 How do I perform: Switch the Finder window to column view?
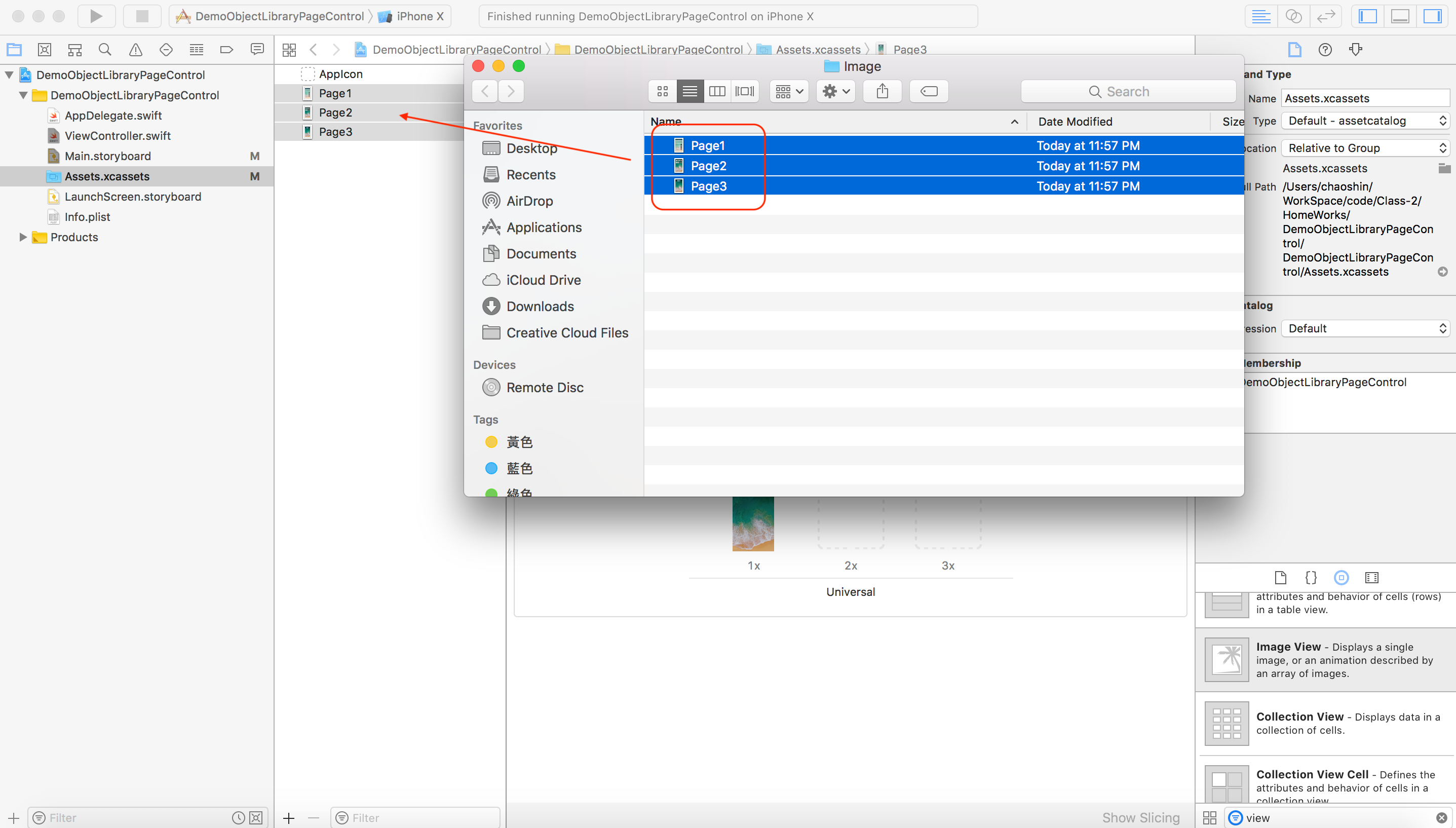click(x=717, y=91)
